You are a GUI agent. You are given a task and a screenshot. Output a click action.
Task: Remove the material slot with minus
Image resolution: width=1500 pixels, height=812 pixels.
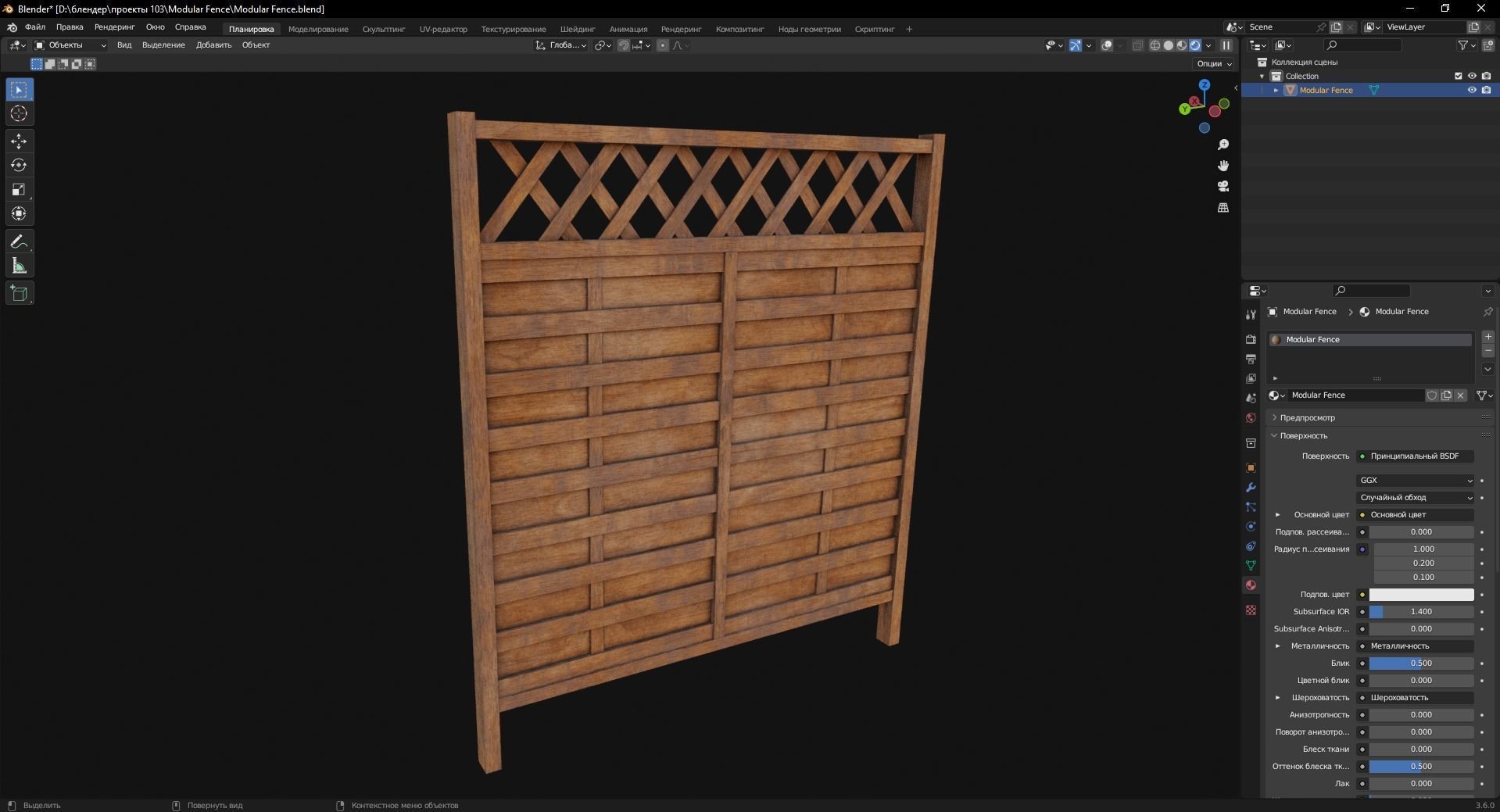tap(1487, 351)
